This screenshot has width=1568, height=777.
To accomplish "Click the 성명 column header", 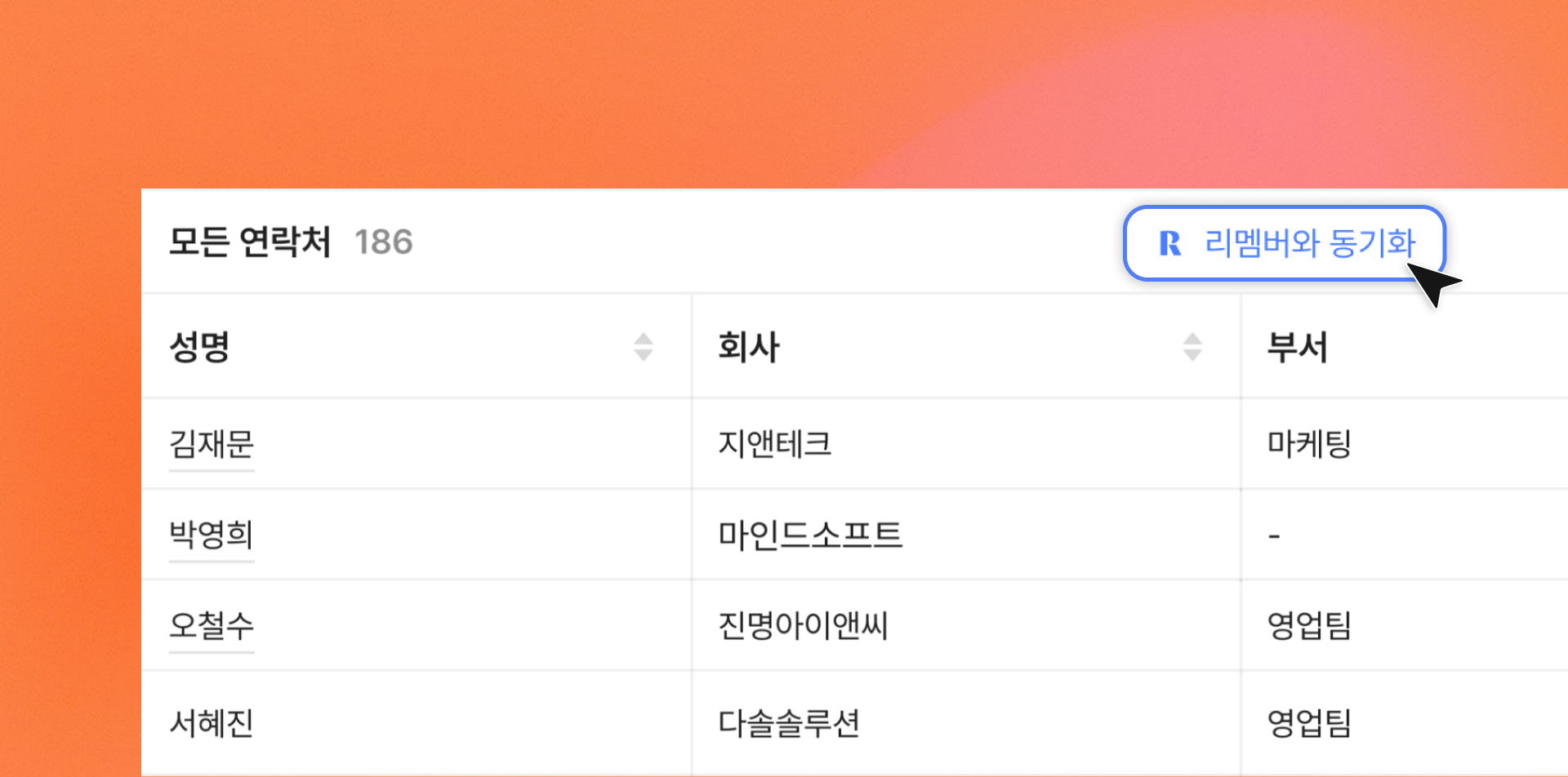I will [x=199, y=347].
